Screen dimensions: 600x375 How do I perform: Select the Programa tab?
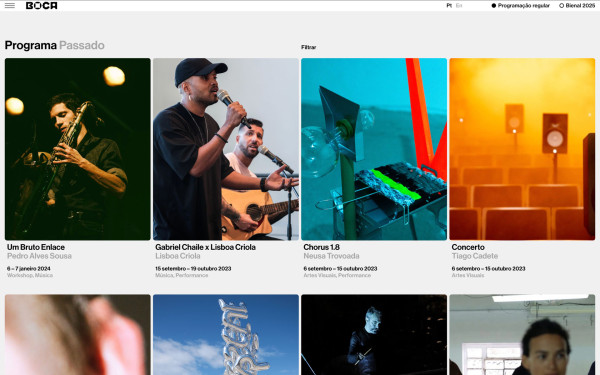[x=31, y=45]
